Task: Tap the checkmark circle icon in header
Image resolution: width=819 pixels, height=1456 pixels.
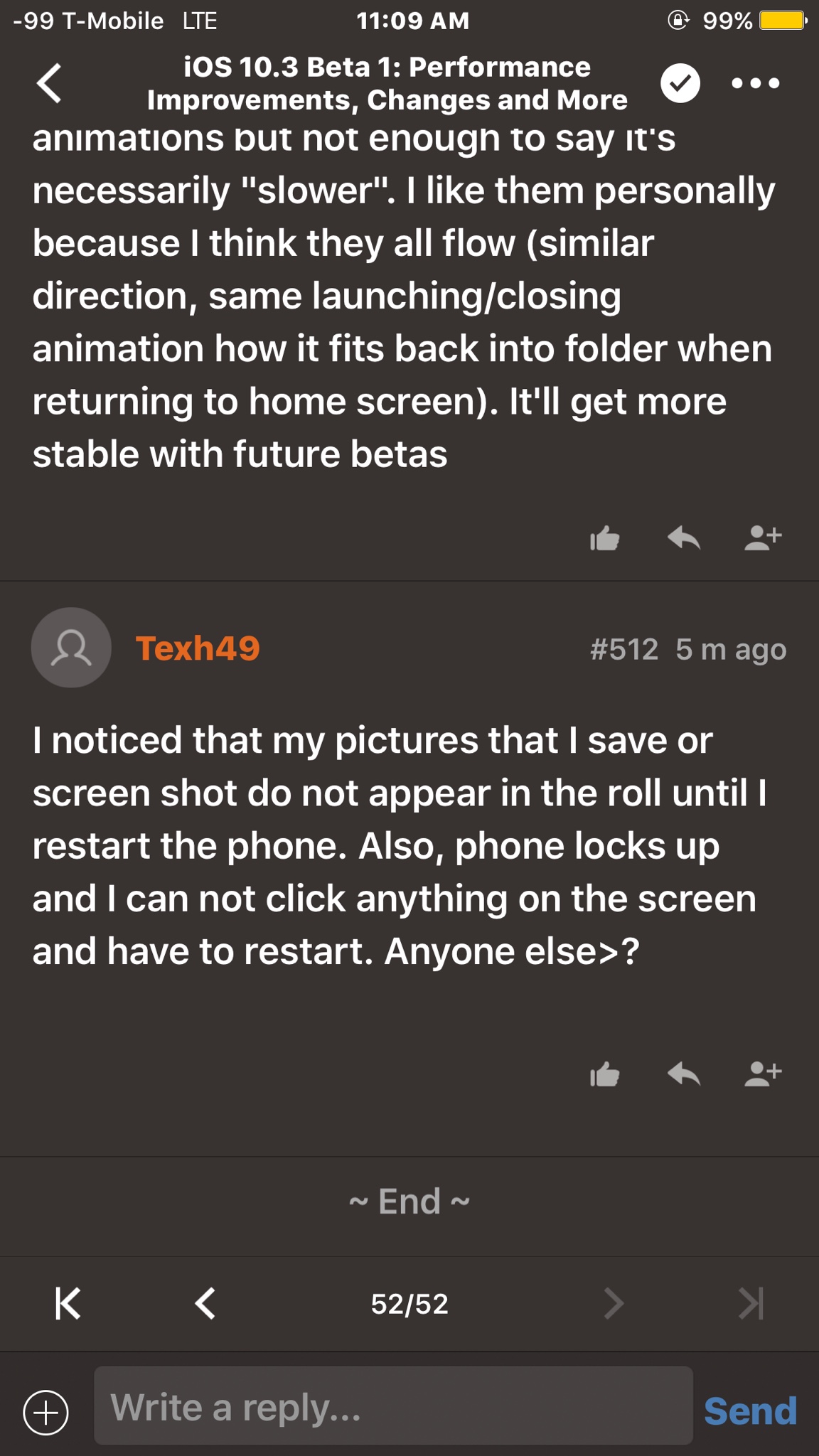Action: point(680,84)
